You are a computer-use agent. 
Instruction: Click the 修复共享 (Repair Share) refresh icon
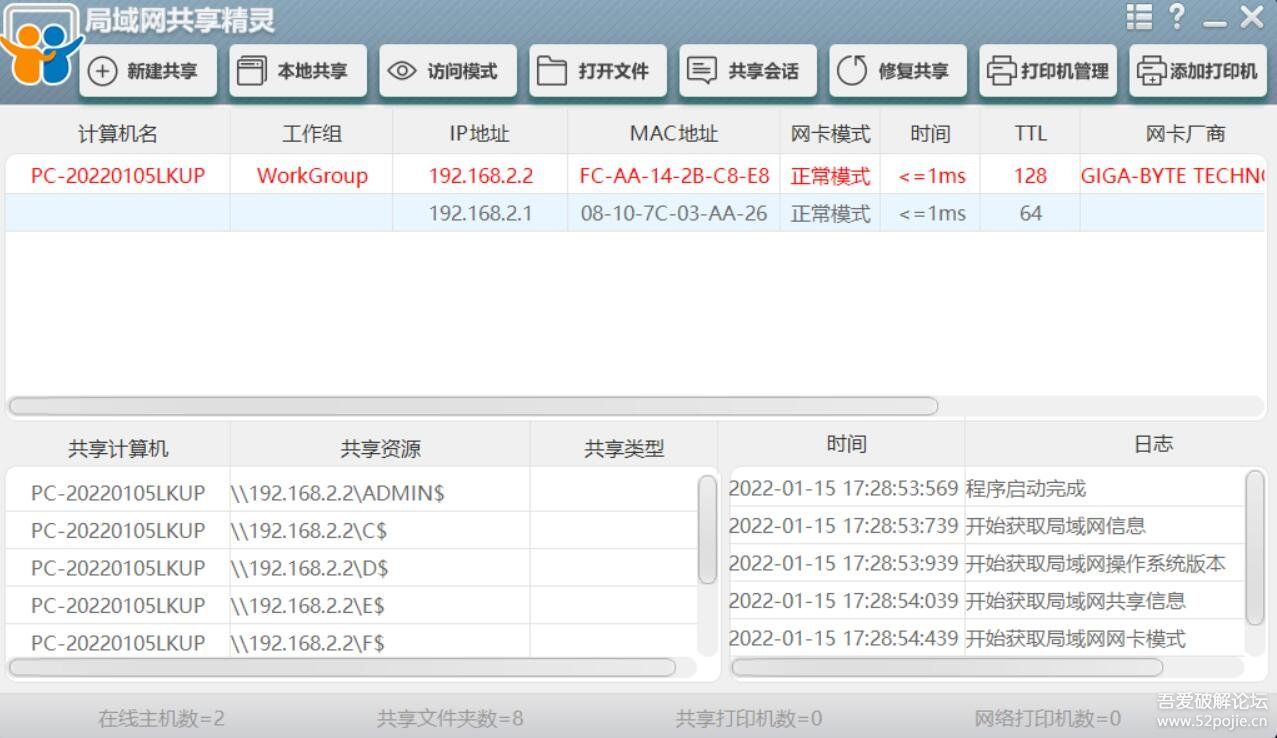(x=852, y=72)
